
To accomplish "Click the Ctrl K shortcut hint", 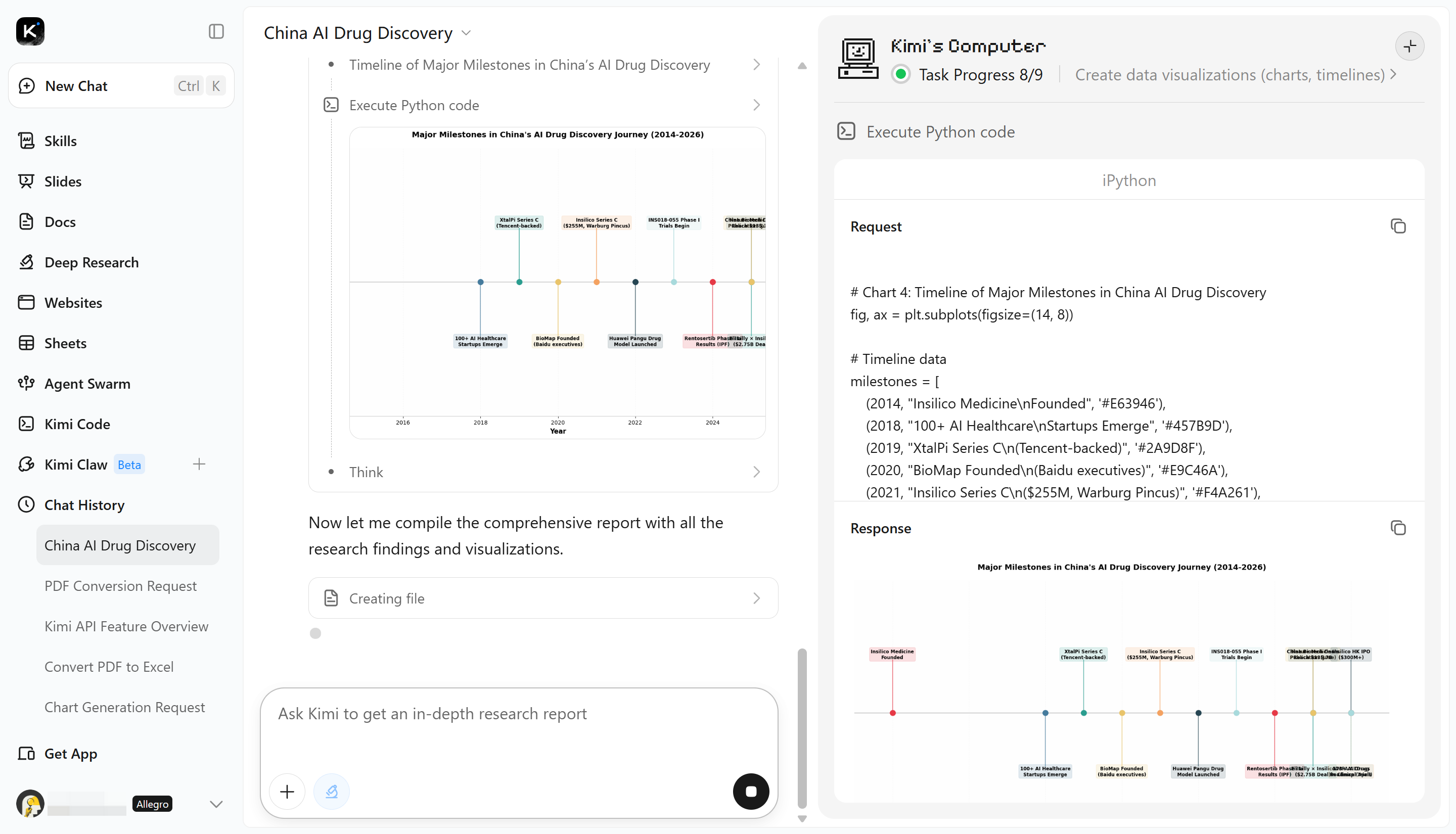I will pos(199,86).
